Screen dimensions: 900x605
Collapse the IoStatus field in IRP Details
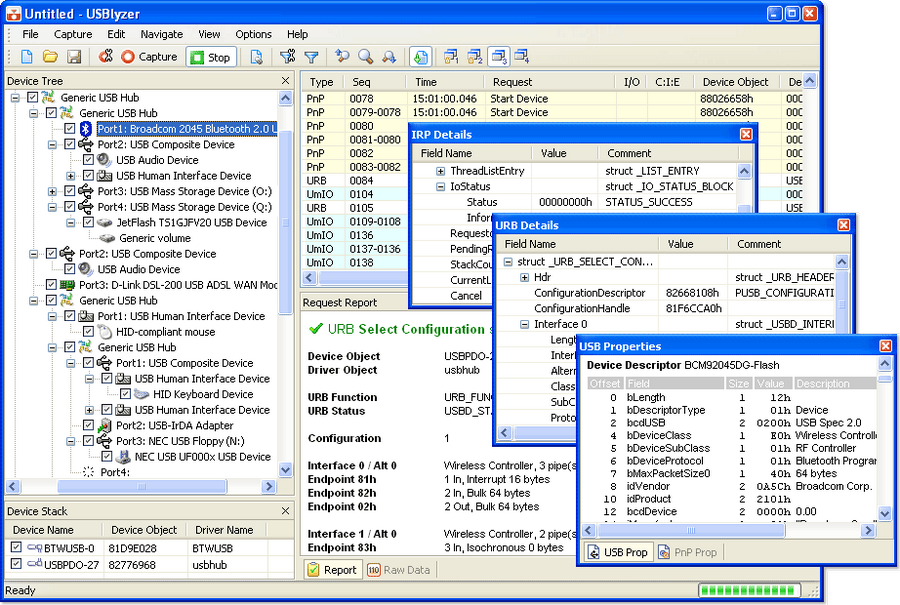440,187
